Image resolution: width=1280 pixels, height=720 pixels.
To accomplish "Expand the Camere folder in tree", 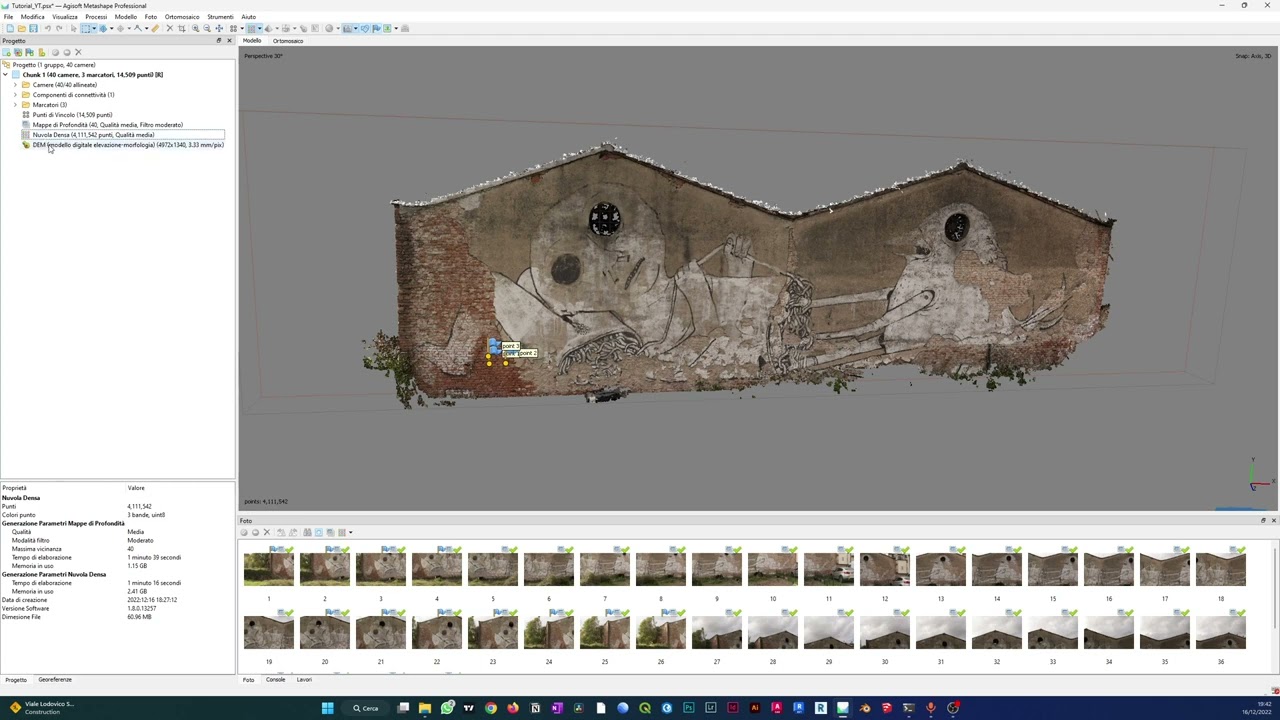I will (15, 85).
